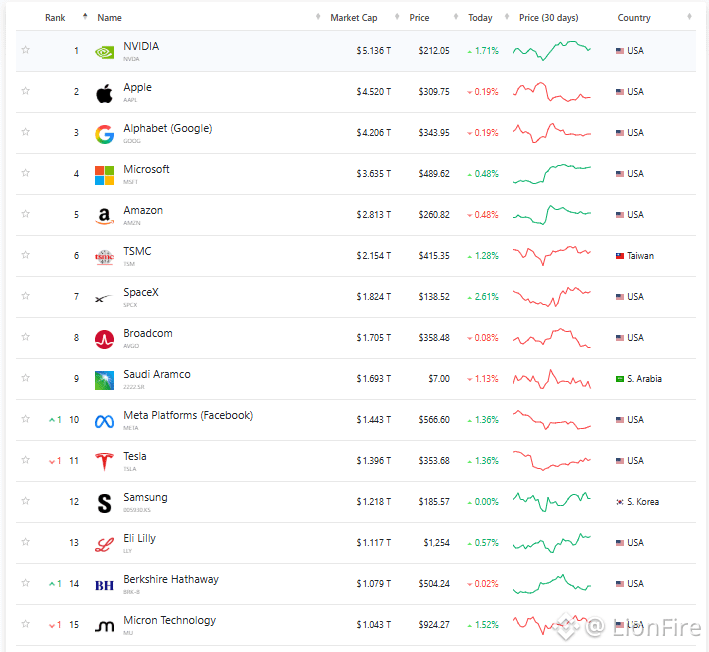Open the Alphabet (Google) company link

pos(168,128)
